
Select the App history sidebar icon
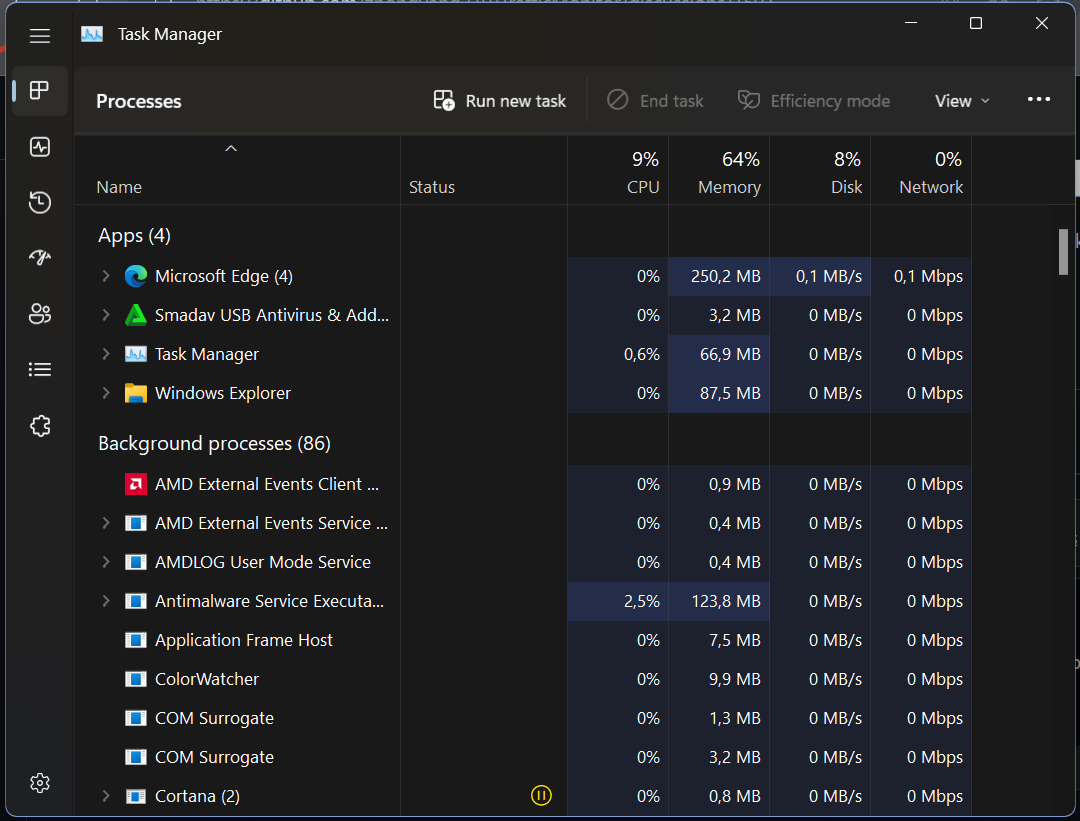tap(40, 202)
